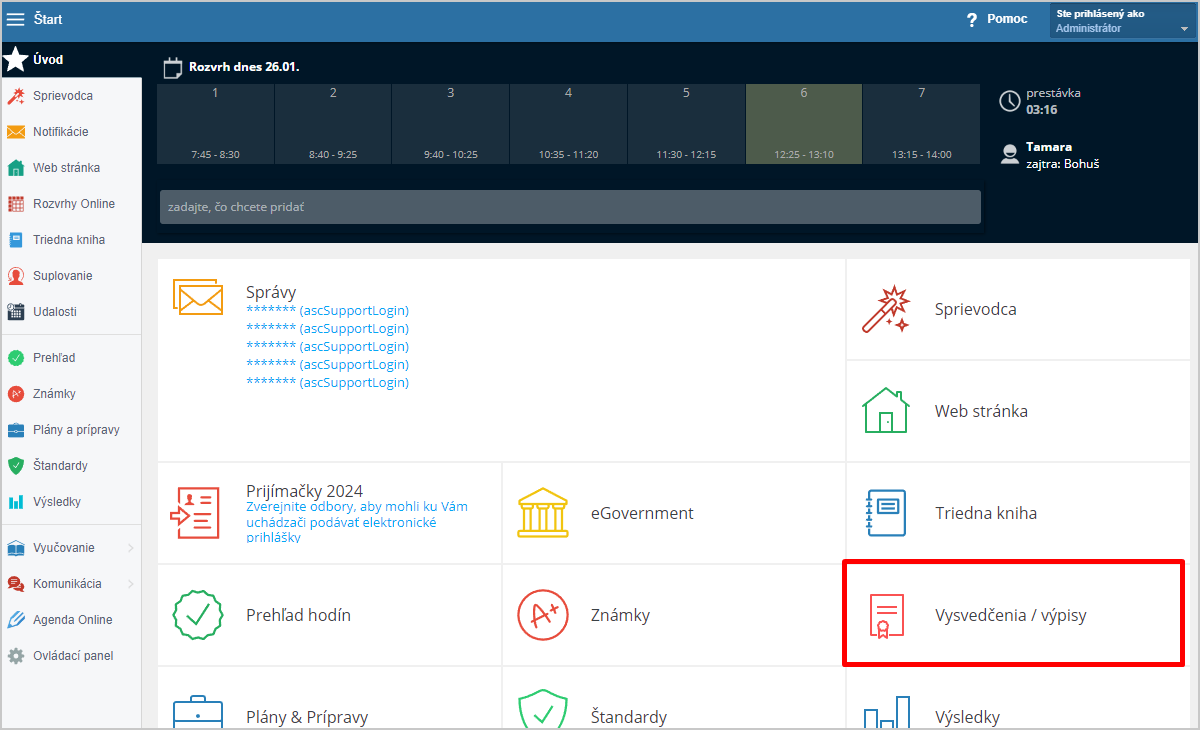Image resolution: width=1200 pixels, height=730 pixels.
Task: Select lesson period 1 at 7:45 - 8:30
Action: (215, 124)
